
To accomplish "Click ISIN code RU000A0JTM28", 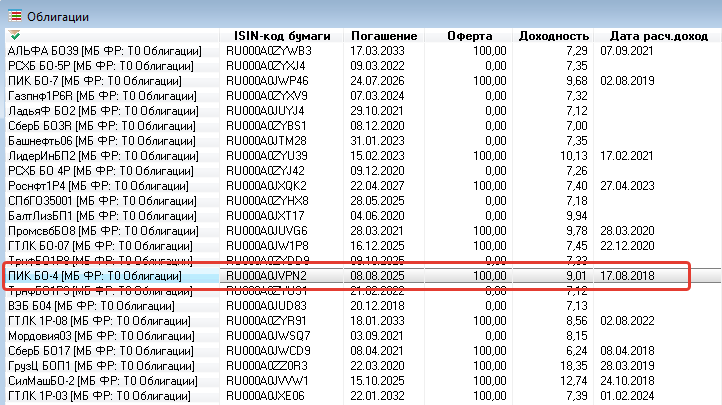I will (x=266, y=140).
